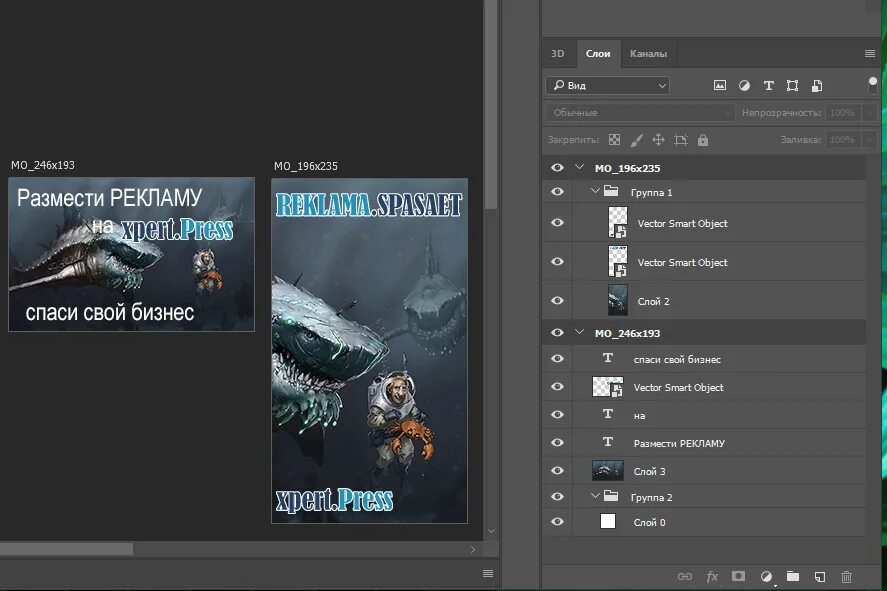Switch to the Каналы tab
The height and width of the screenshot is (591, 887).
(648, 54)
